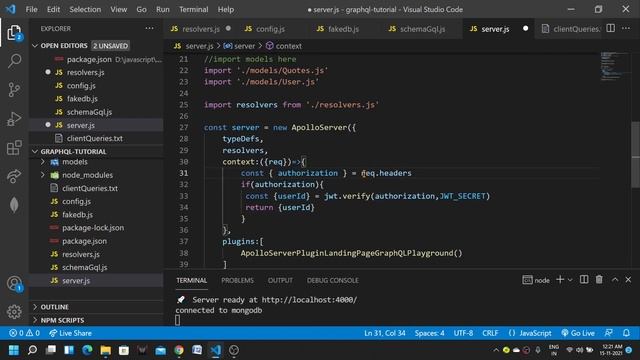Image resolution: width=640 pixels, height=360 pixels.
Task: Open the Edit menu
Action: [53, 9]
